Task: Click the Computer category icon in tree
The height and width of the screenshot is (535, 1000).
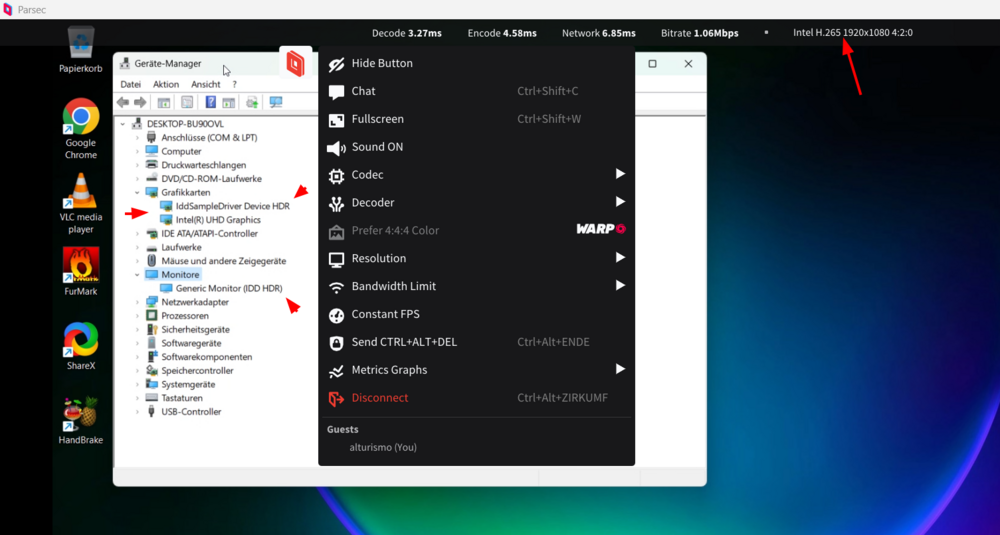Action: (151, 151)
